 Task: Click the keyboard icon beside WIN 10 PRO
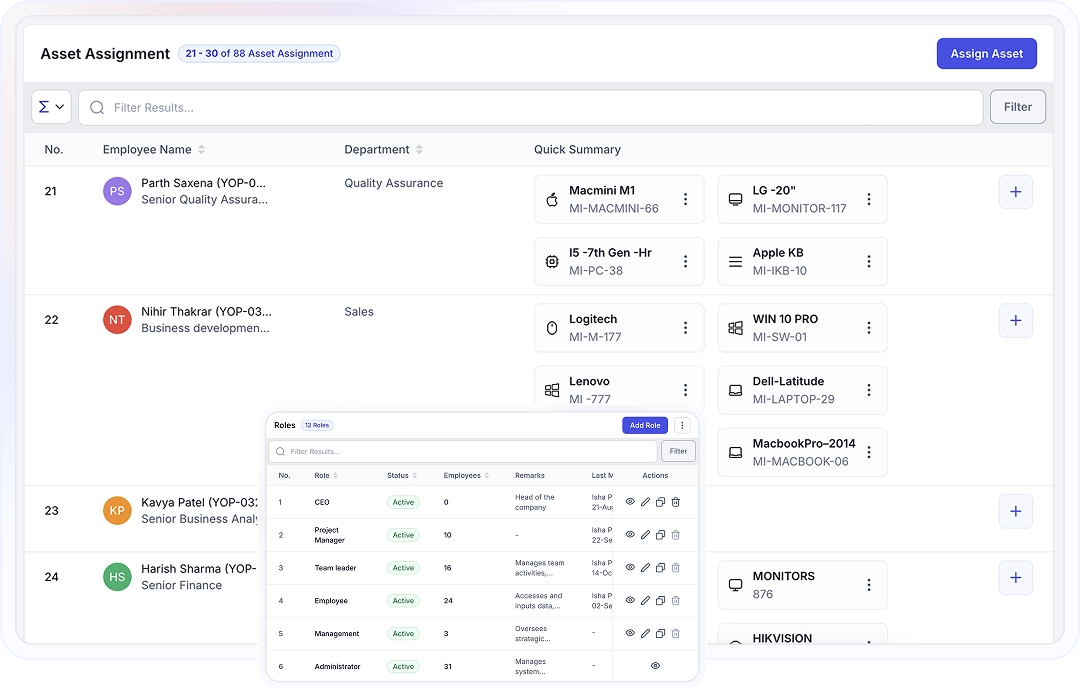735,327
